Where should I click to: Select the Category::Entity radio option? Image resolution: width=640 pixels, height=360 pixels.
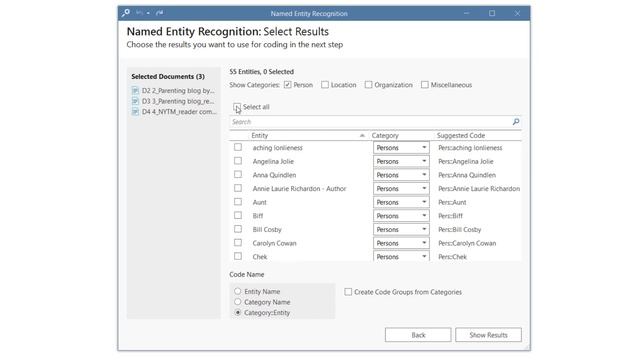point(238,313)
